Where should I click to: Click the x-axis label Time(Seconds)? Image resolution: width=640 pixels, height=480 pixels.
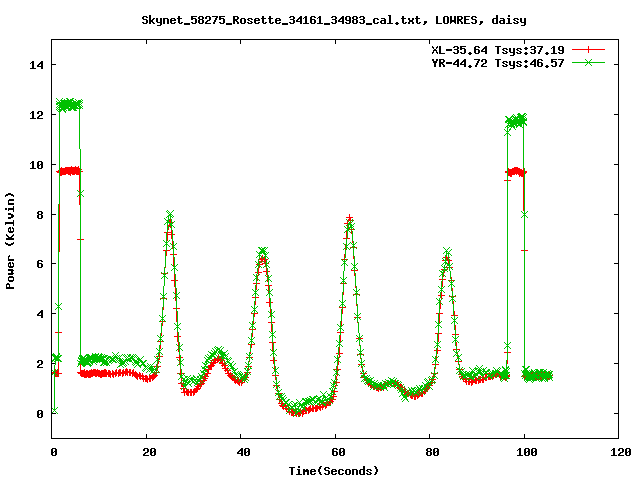coord(334,471)
